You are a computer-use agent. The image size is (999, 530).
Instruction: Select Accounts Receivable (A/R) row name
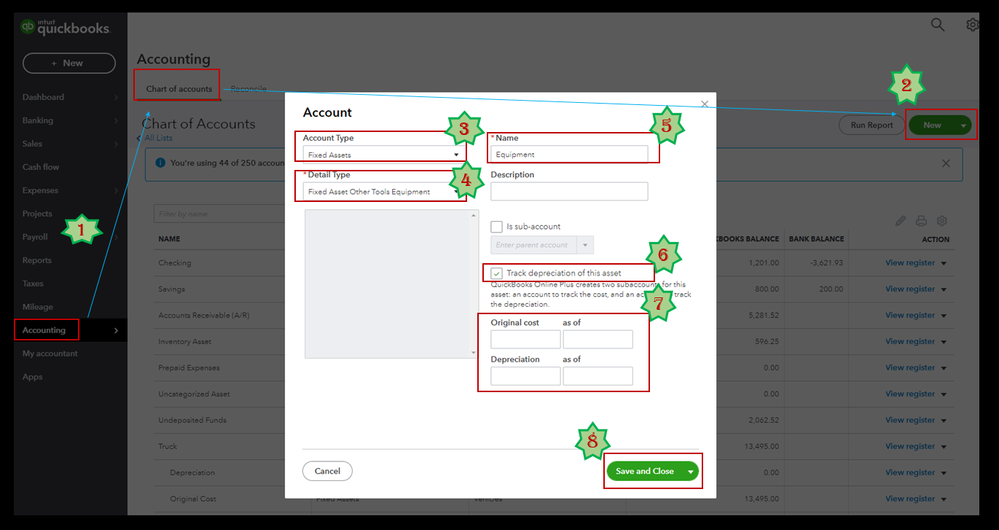coord(204,315)
